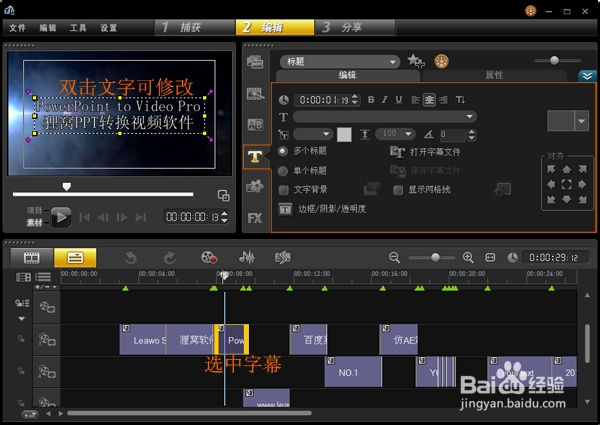This screenshot has height=425, width=600.
Task: Jump to the start of the clip
Action: (84, 218)
